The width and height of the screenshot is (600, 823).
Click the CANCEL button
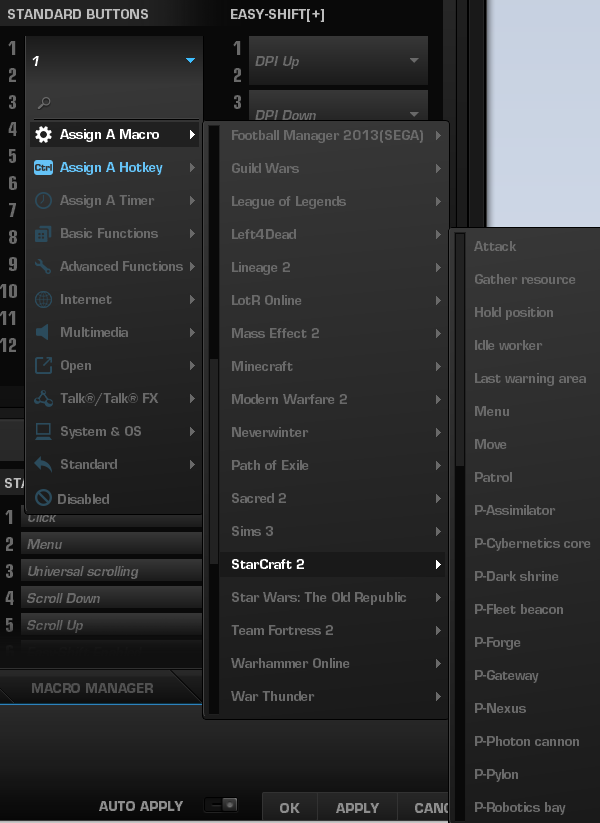424,808
